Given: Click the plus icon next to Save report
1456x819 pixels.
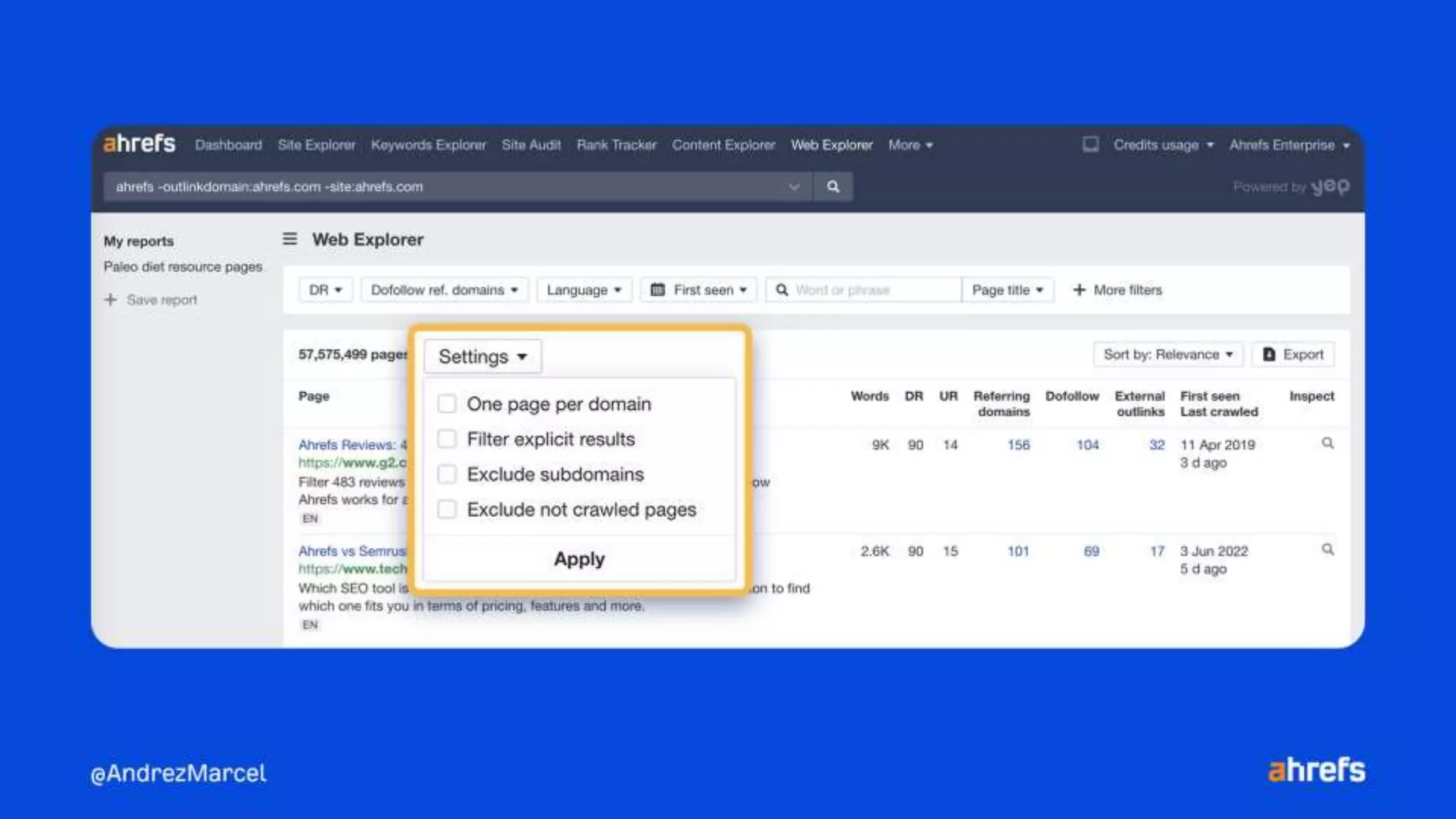Looking at the screenshot, I should 111,300.
